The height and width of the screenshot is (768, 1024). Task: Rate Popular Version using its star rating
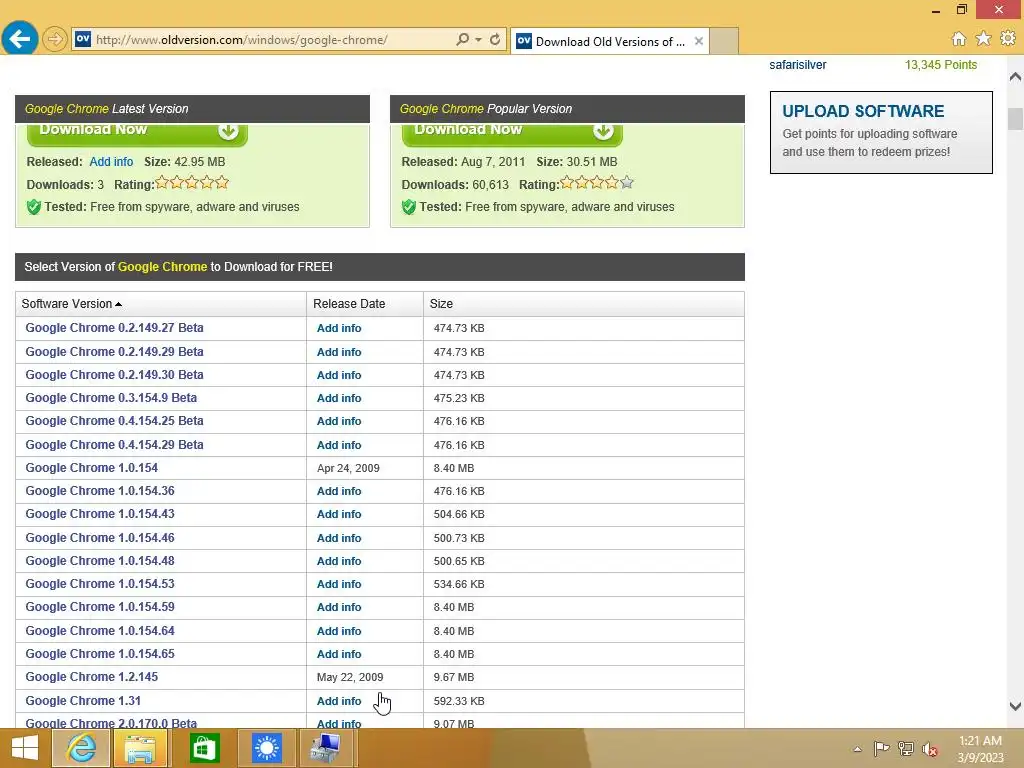596,183
